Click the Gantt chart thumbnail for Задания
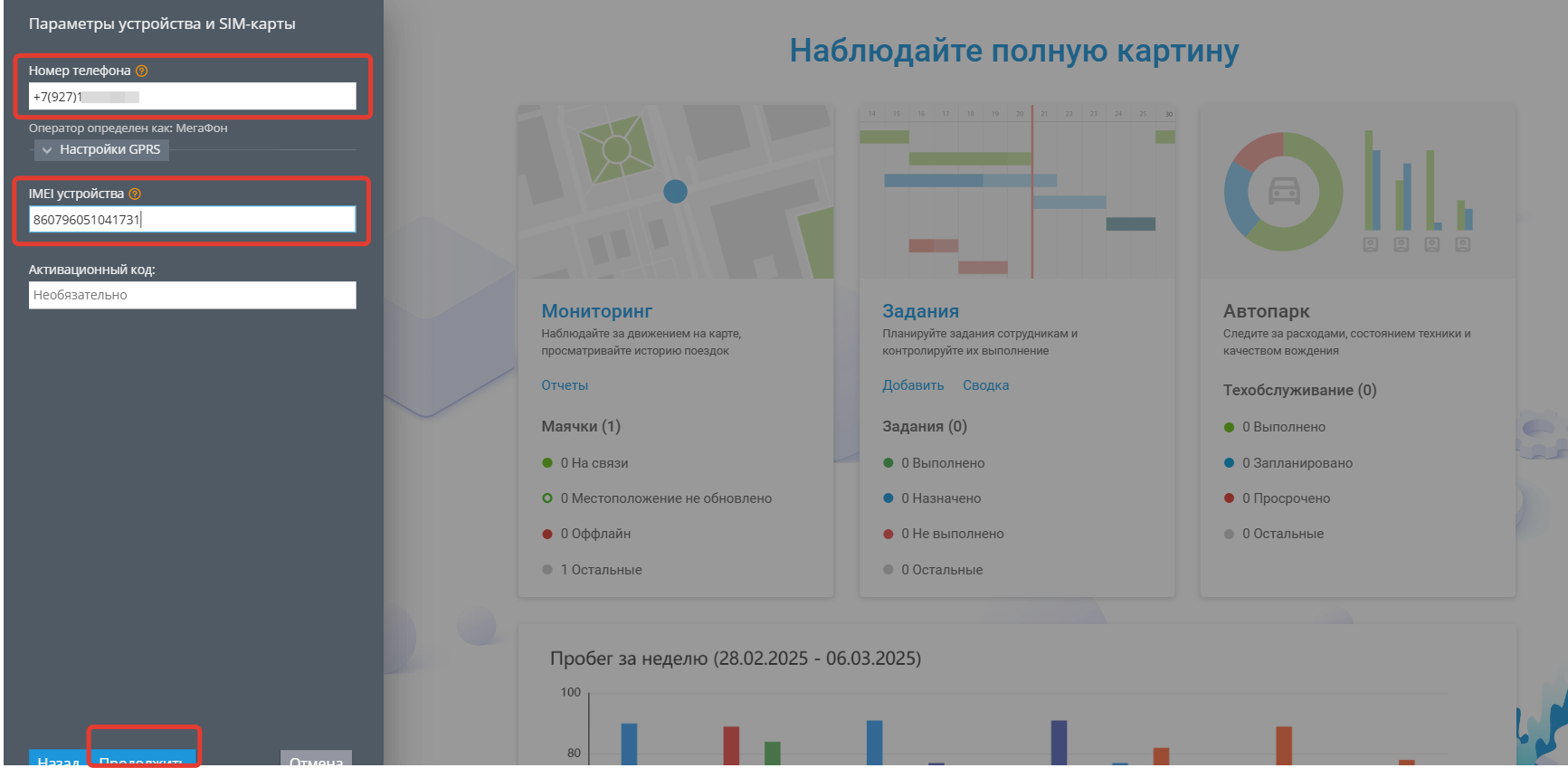This screenshot has height=768, width=1568. click(x=1016, y=192)
